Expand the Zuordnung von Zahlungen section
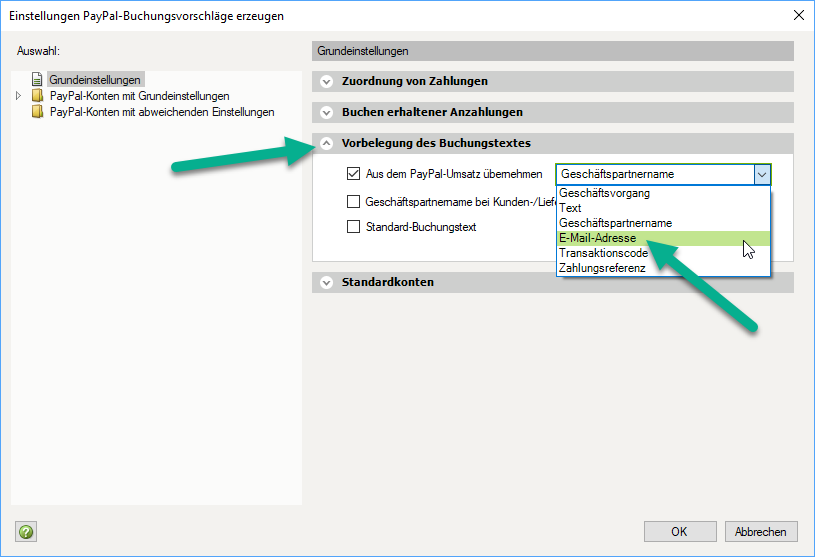 [326, 82]
